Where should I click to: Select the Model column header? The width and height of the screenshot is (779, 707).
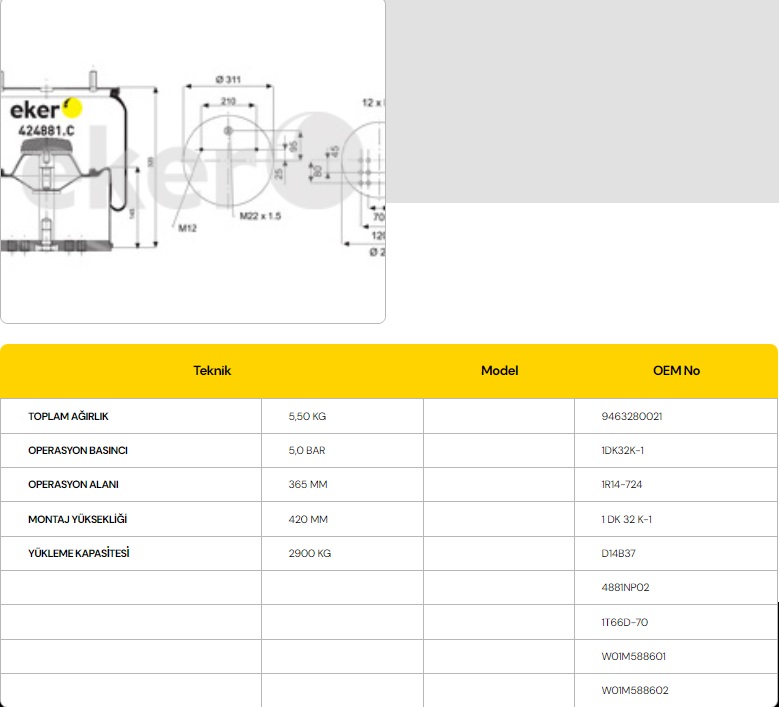(499, 371)
